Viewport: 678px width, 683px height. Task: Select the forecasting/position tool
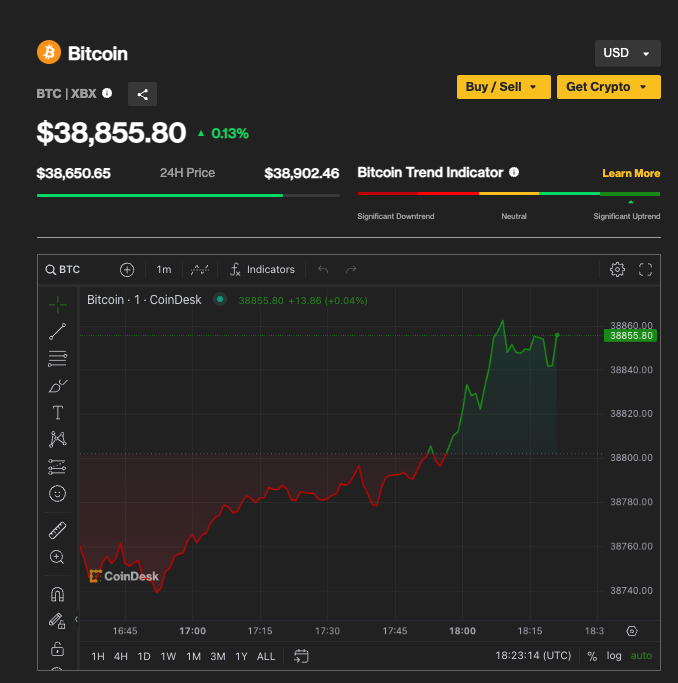(x=57, y=467)
